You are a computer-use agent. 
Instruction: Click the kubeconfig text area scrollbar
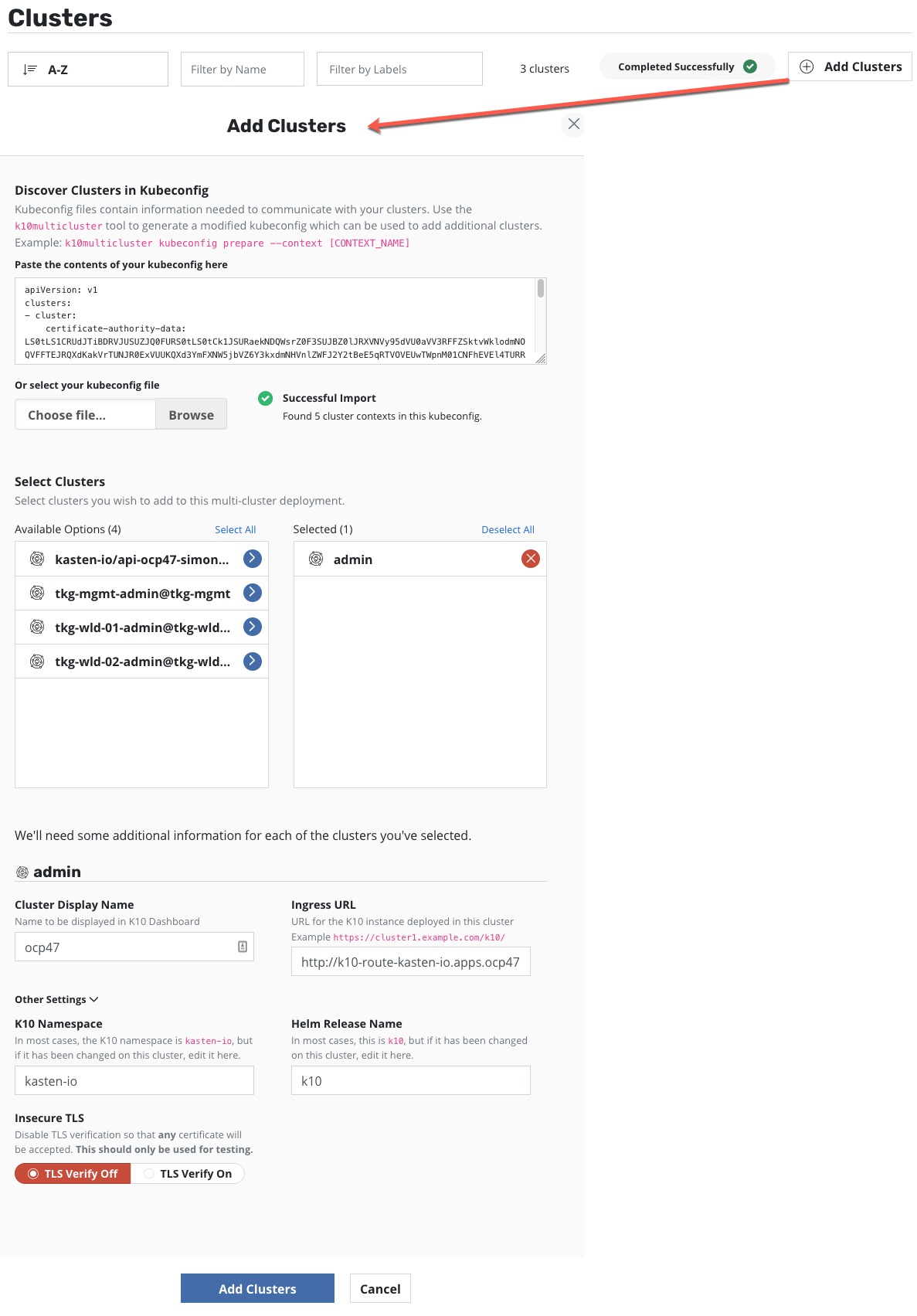click(x=541, y=288)
